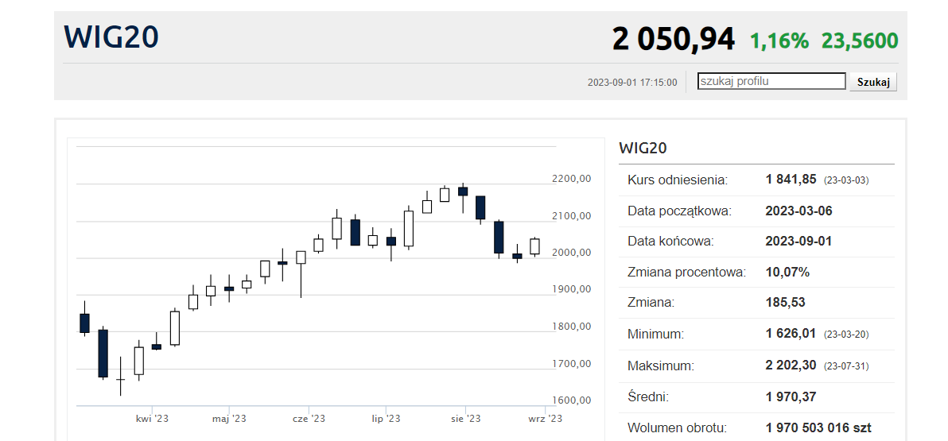Click the 2023-09-01 17:15:00 timestamp
The height and width of the screenshot is (441, 948).
[x=632, y=83]
